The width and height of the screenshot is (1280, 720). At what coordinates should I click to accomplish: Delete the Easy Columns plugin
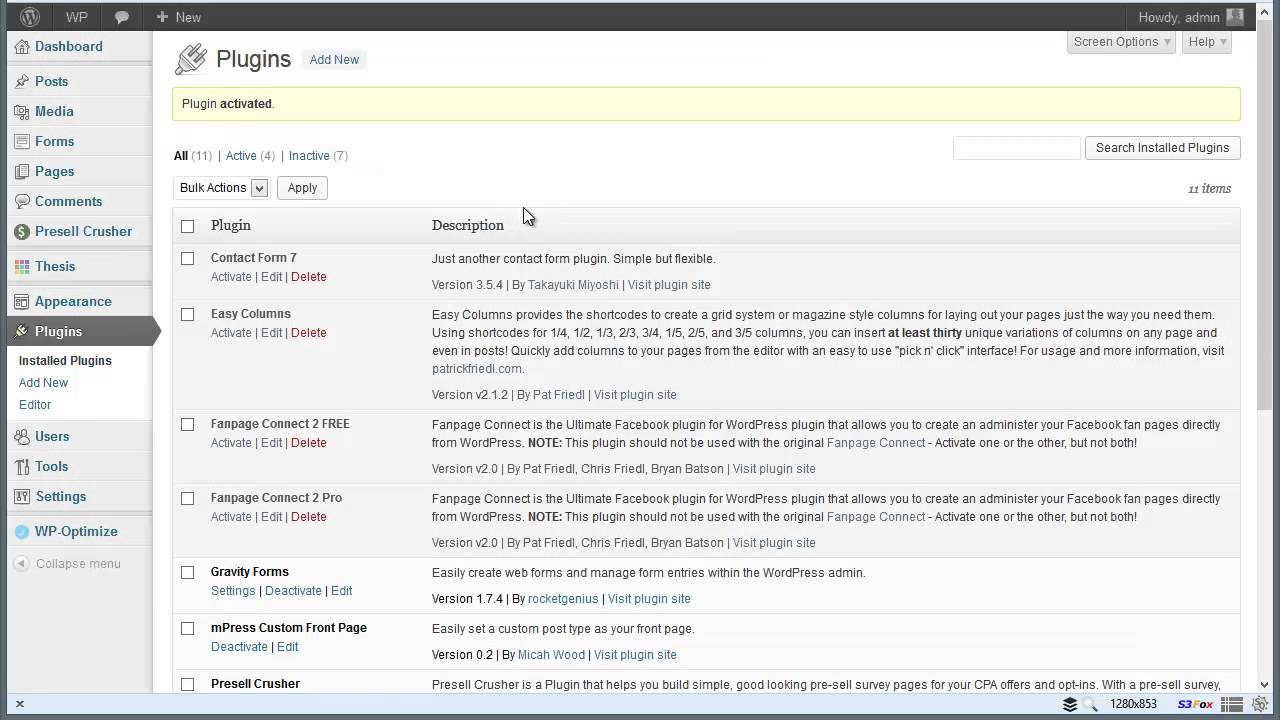point(308,333)
